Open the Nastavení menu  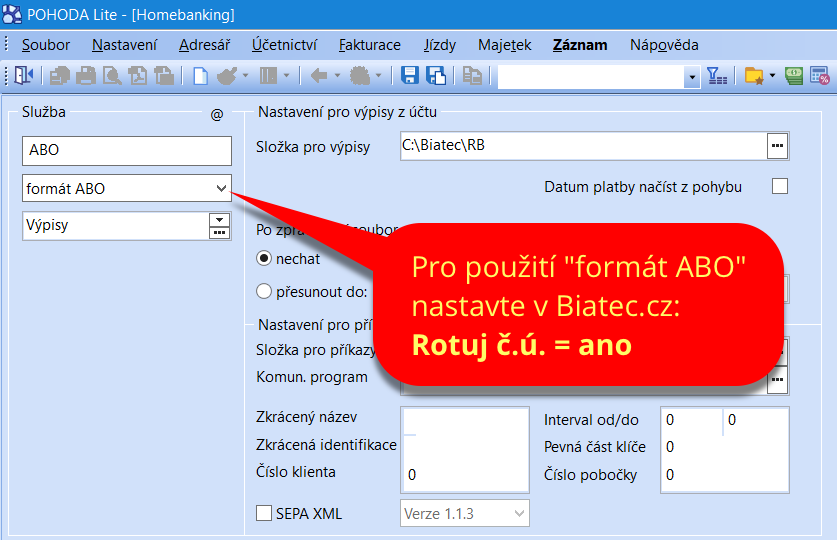point(124,45)
